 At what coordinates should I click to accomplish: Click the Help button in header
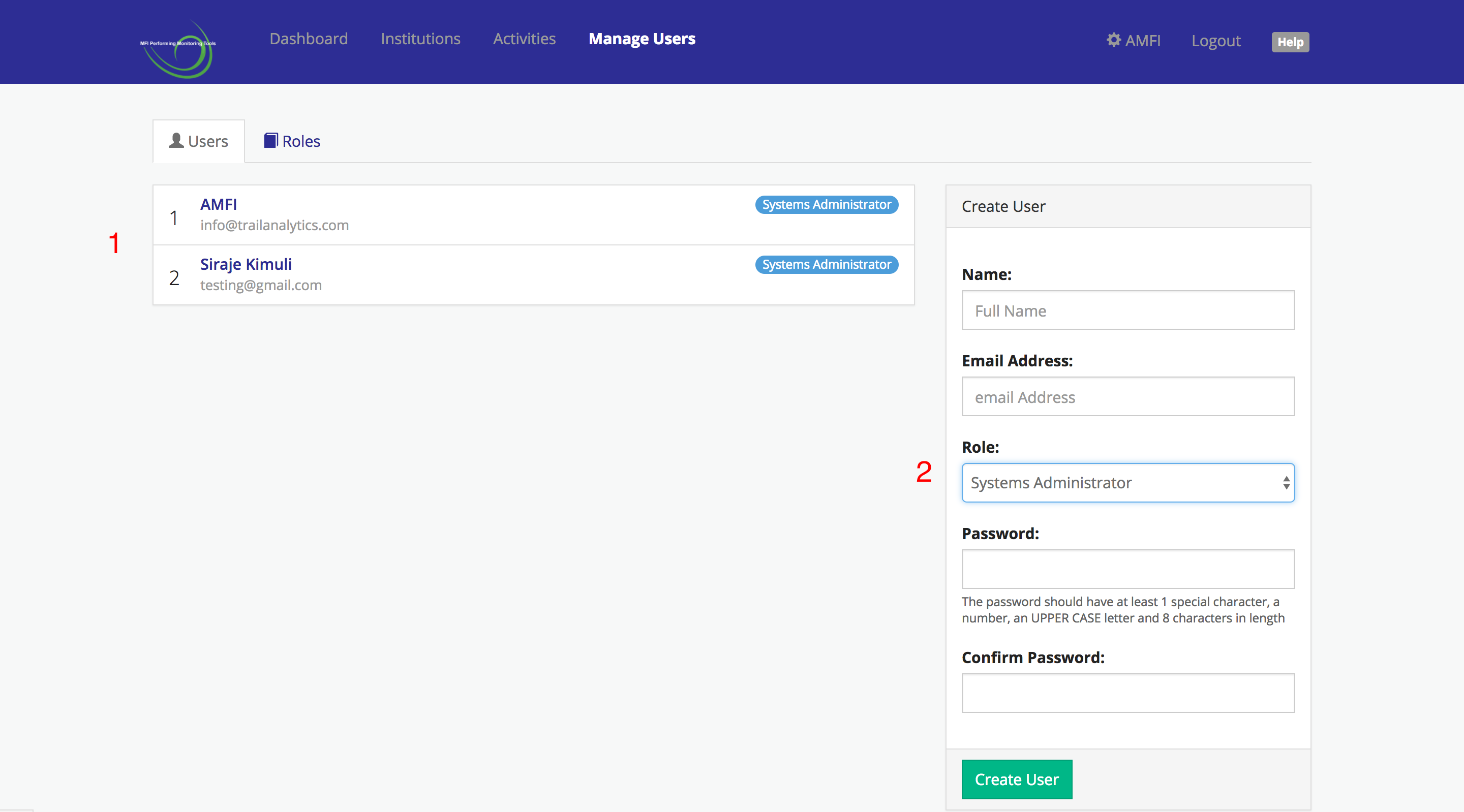[1290, 42]
